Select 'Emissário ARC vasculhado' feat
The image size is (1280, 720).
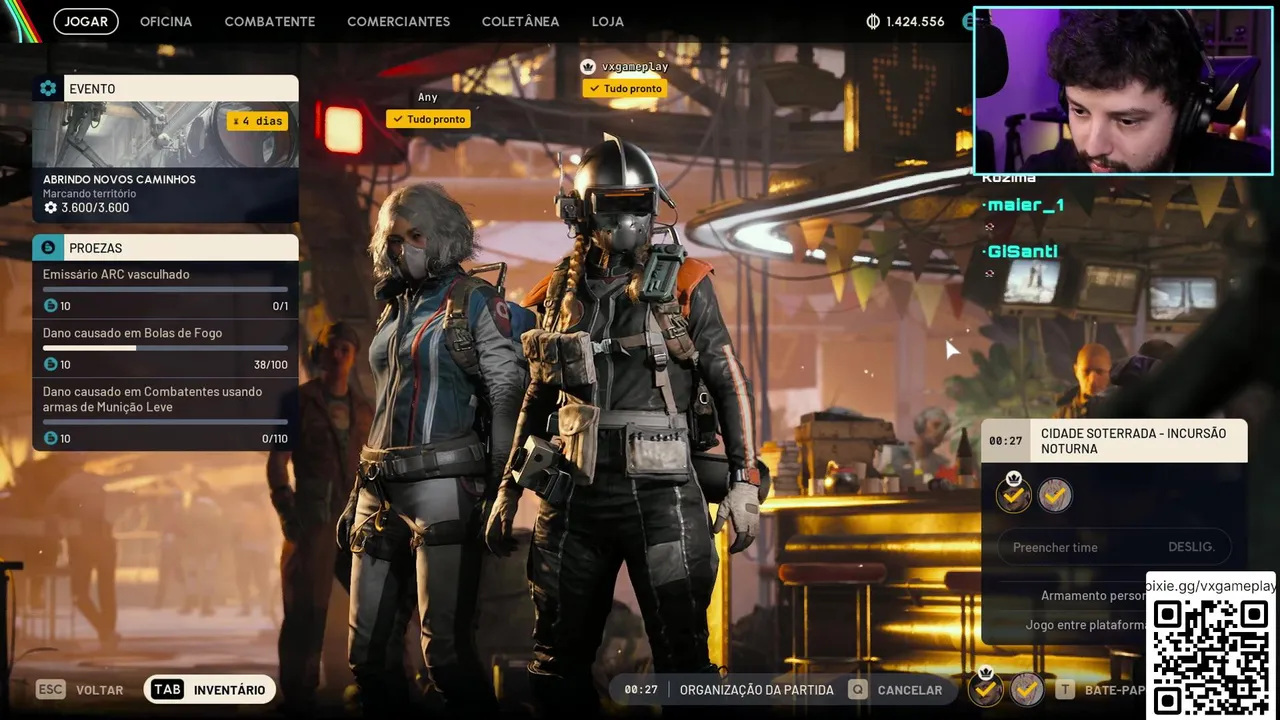[x=116, y=274]
